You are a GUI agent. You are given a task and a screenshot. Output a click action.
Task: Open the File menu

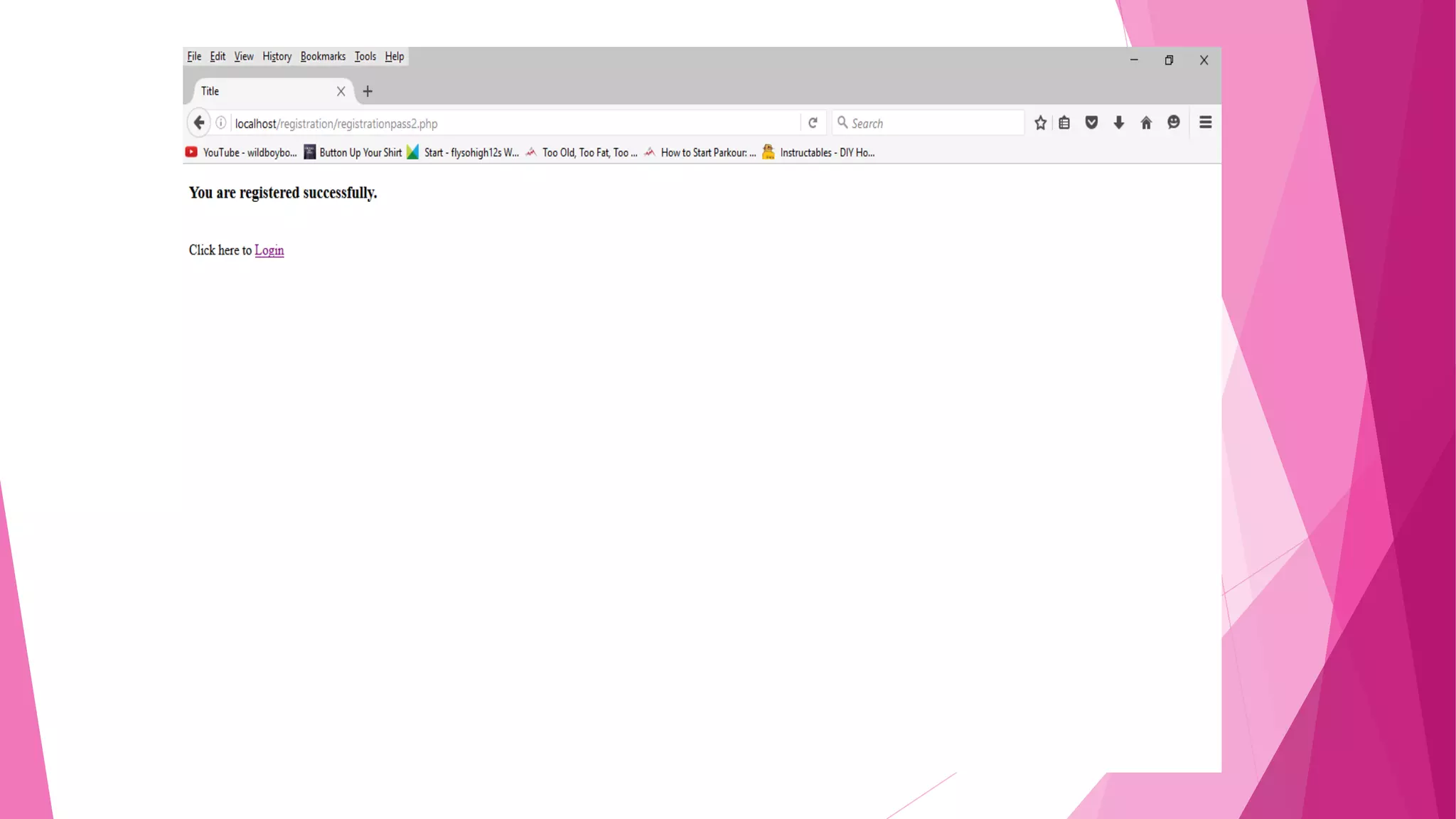(x=194, y=57)
